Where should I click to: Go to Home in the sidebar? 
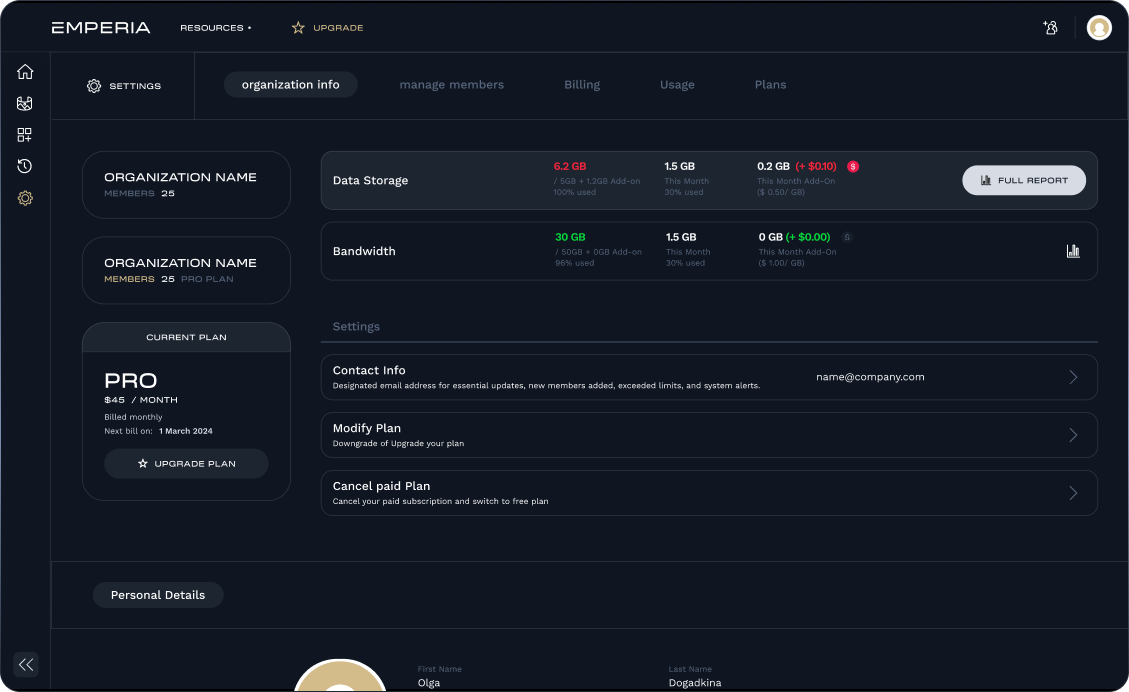pos(25,72)
